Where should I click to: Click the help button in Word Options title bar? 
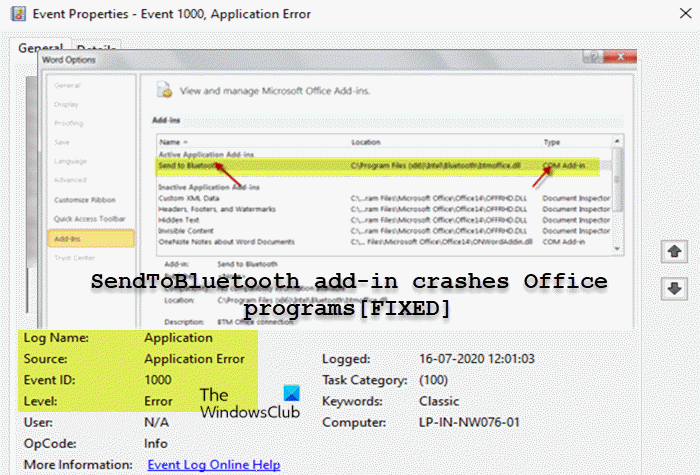(x=593, y=57)
